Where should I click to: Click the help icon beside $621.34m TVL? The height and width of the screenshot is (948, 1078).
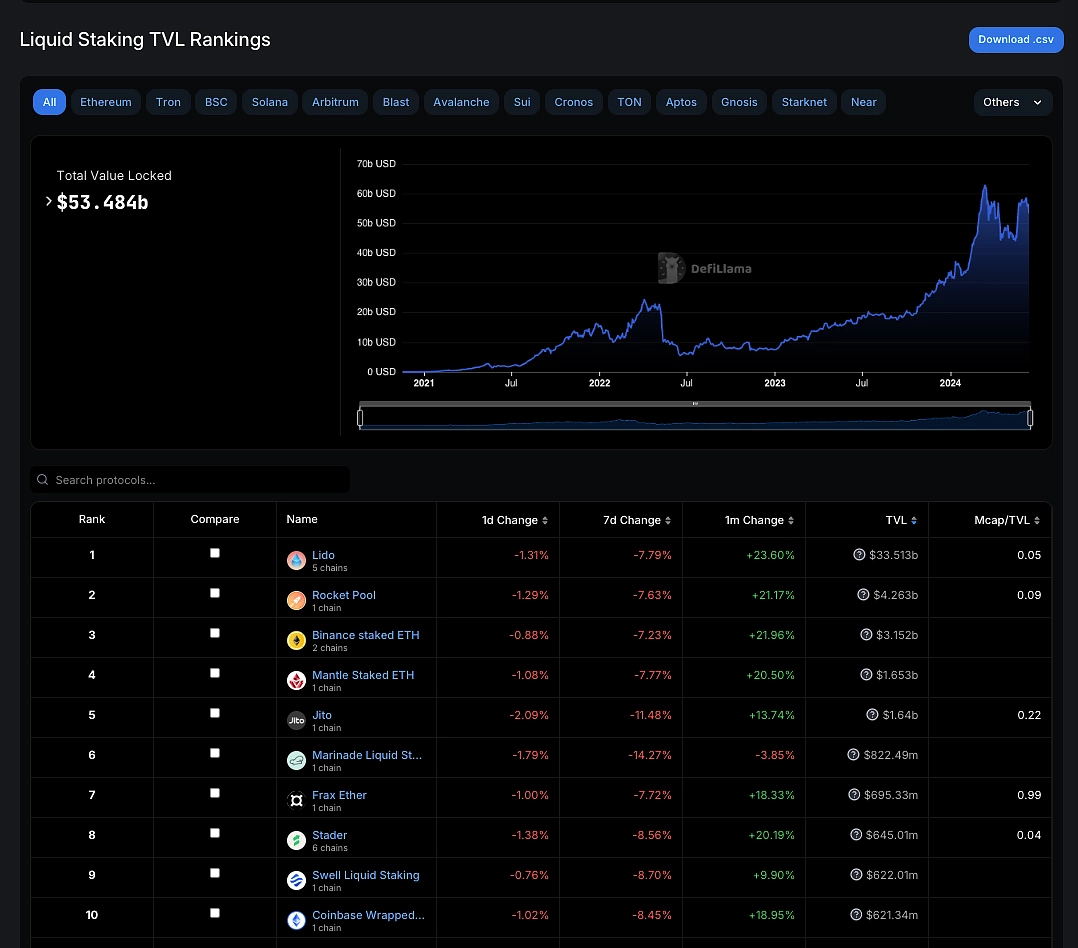coord(856,914)
